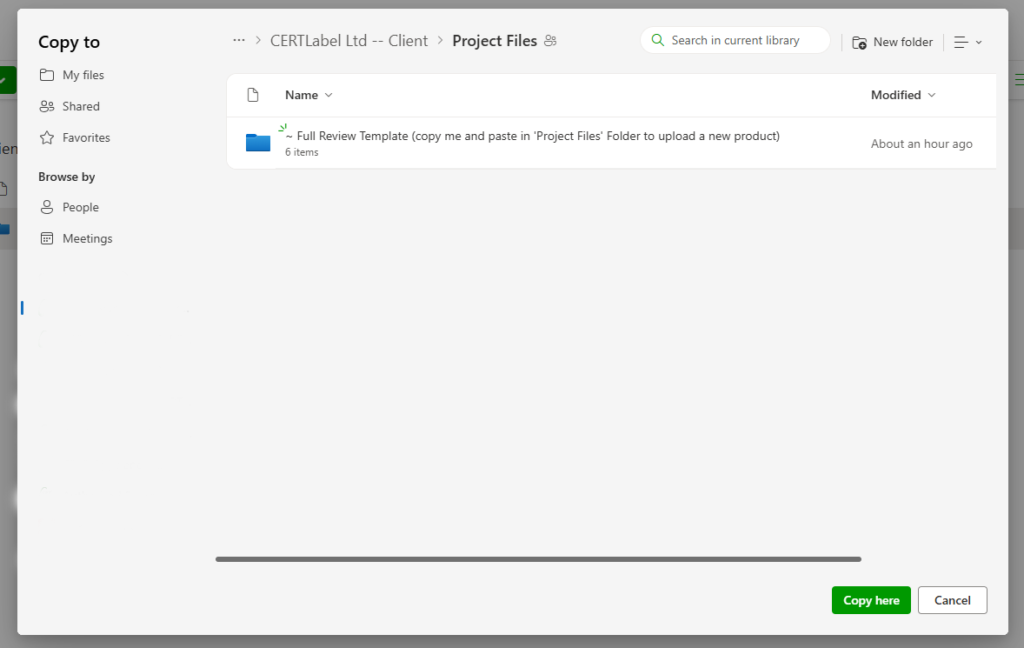Click the Favorites star icon
This screenshot has width=1024, height=648.
click(x=47, y=138)
